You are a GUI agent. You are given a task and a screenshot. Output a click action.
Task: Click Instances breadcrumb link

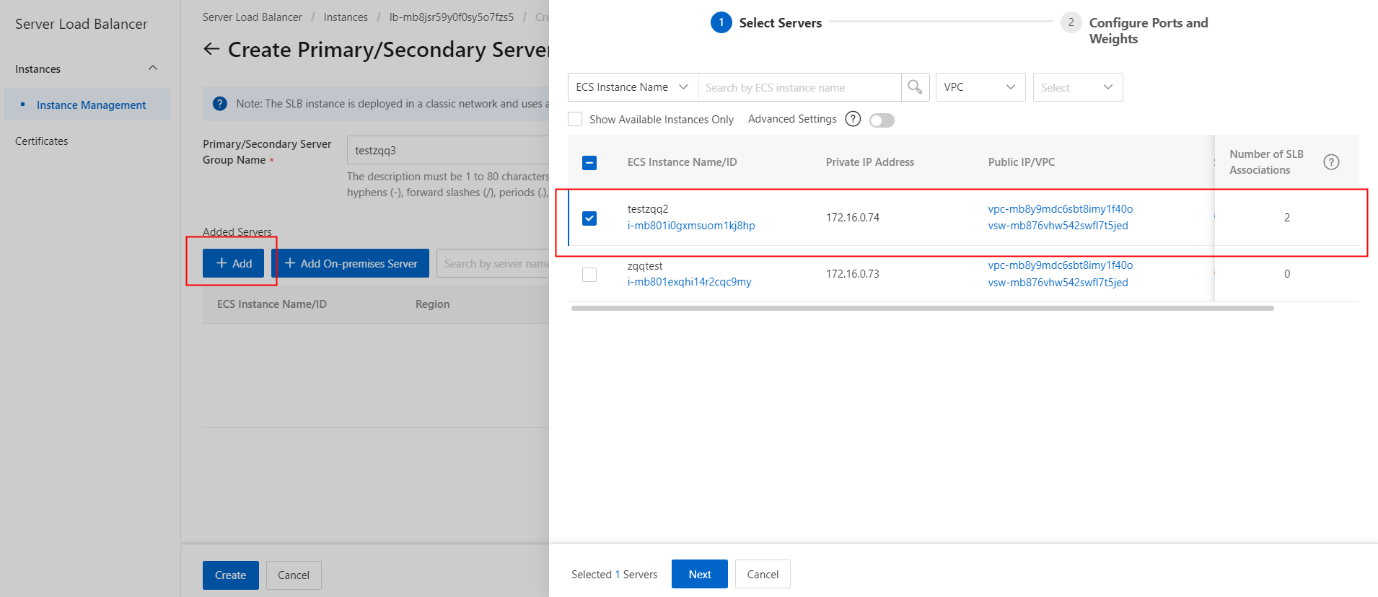(346, 17)
